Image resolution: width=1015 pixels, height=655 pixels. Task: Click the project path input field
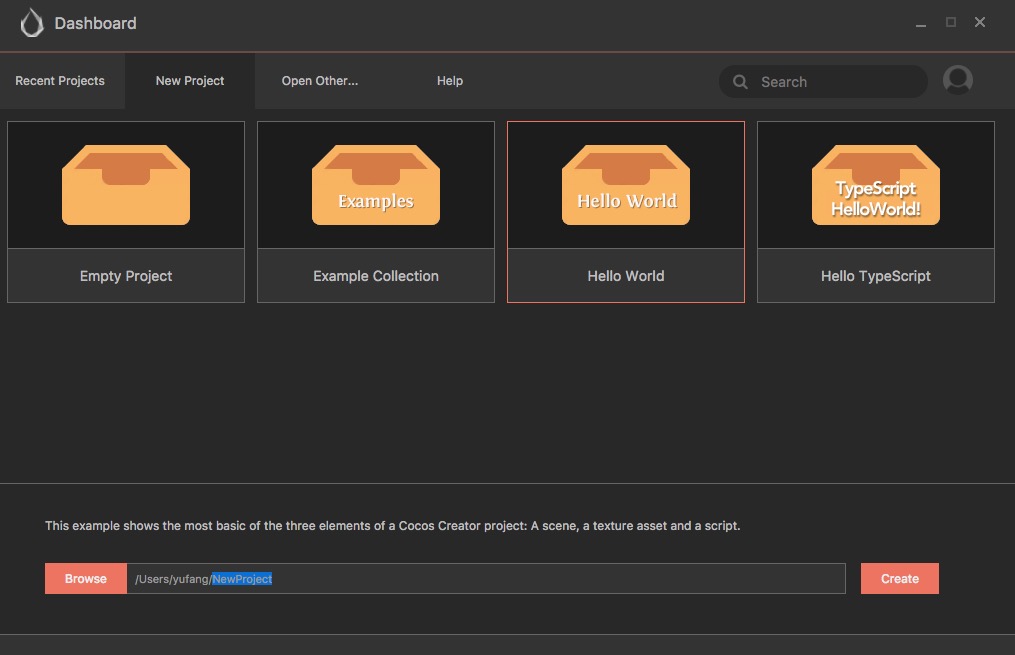pos(486,579)
